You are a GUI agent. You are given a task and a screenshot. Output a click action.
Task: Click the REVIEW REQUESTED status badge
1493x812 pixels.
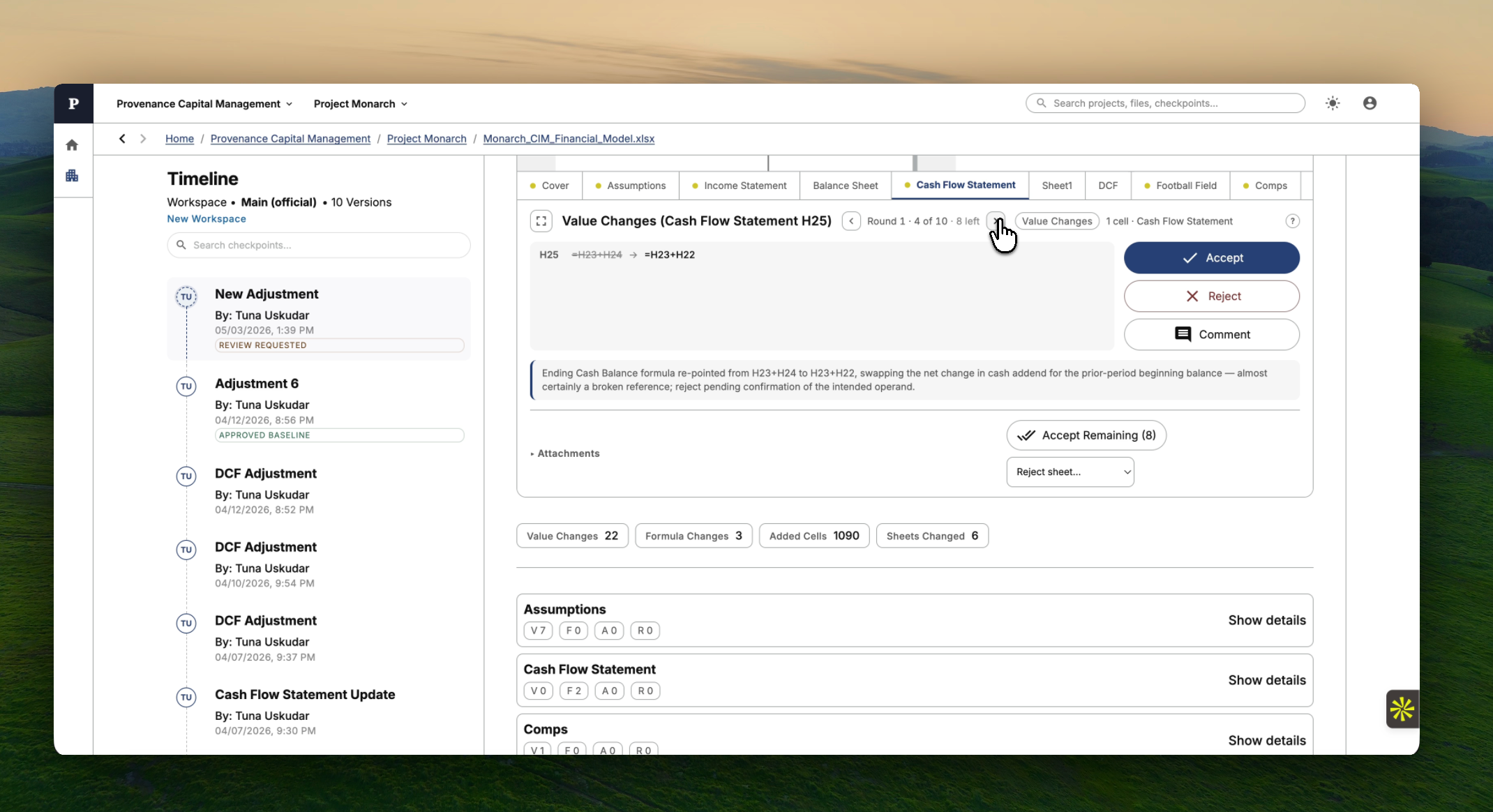[339, 345]
